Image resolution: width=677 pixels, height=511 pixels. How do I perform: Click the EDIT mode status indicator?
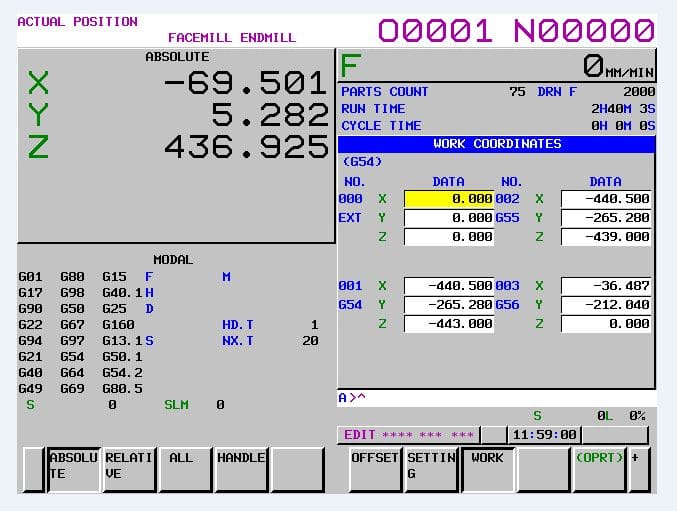pyautogui.click(x=408, y=435)
